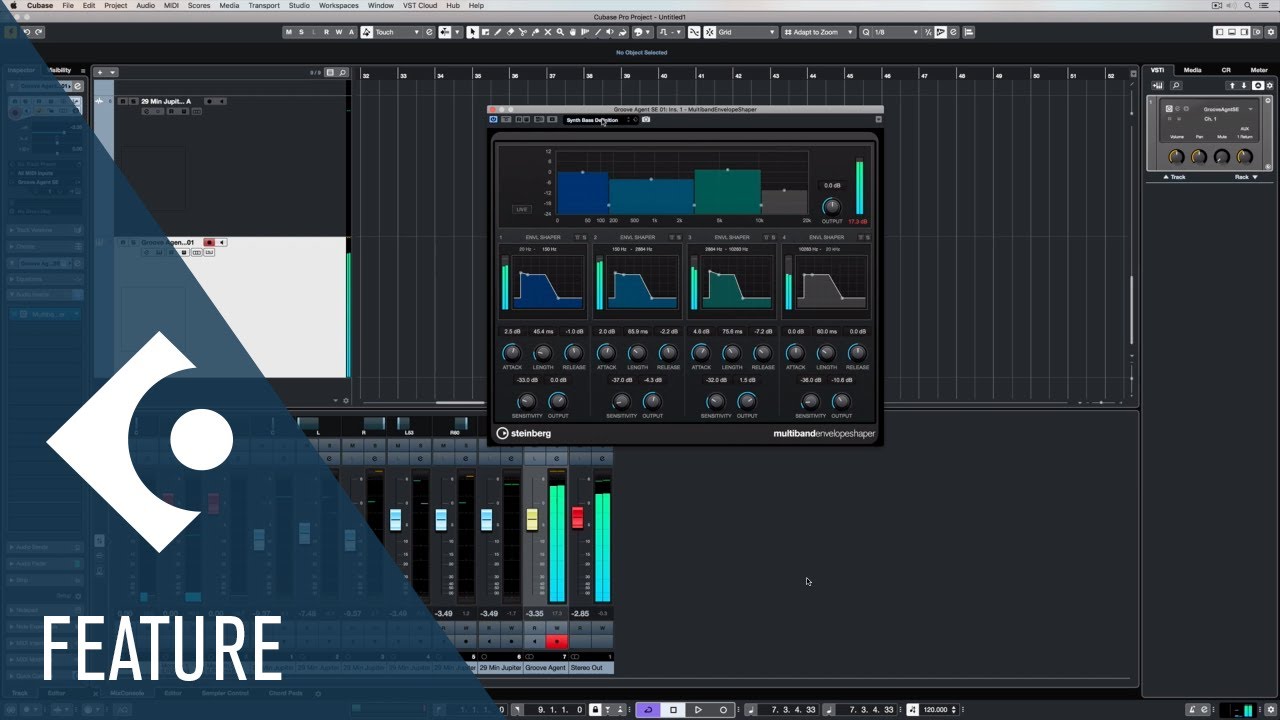
Task: Open the 1/8 quantize preset dropdown
Action: tap(896, 32)
